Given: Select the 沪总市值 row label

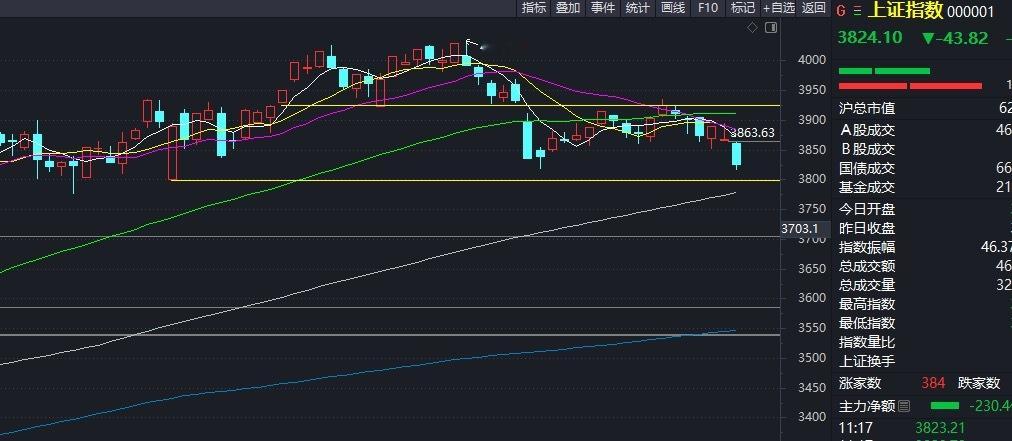Looking at the screenshot, I should 867,108.
